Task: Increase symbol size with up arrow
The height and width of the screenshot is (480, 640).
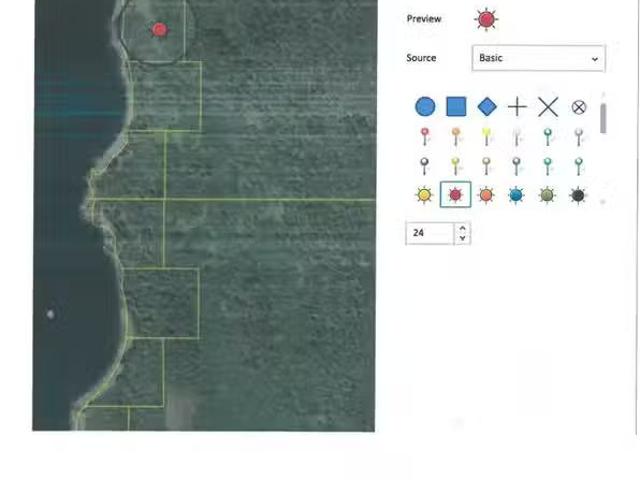Action: (x=462, y=228)
